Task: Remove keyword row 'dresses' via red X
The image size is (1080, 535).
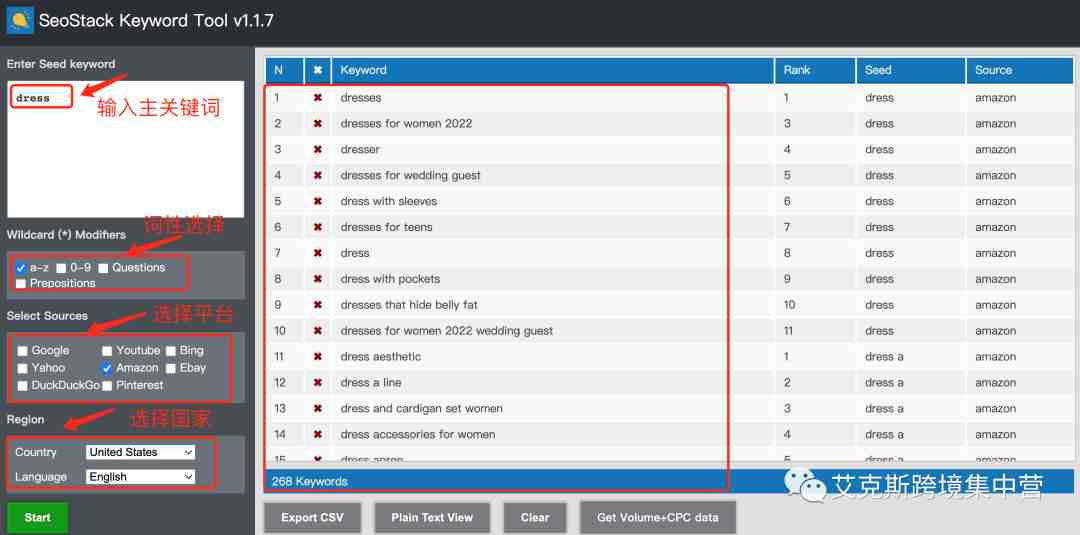Action: [x=318, y=98]
